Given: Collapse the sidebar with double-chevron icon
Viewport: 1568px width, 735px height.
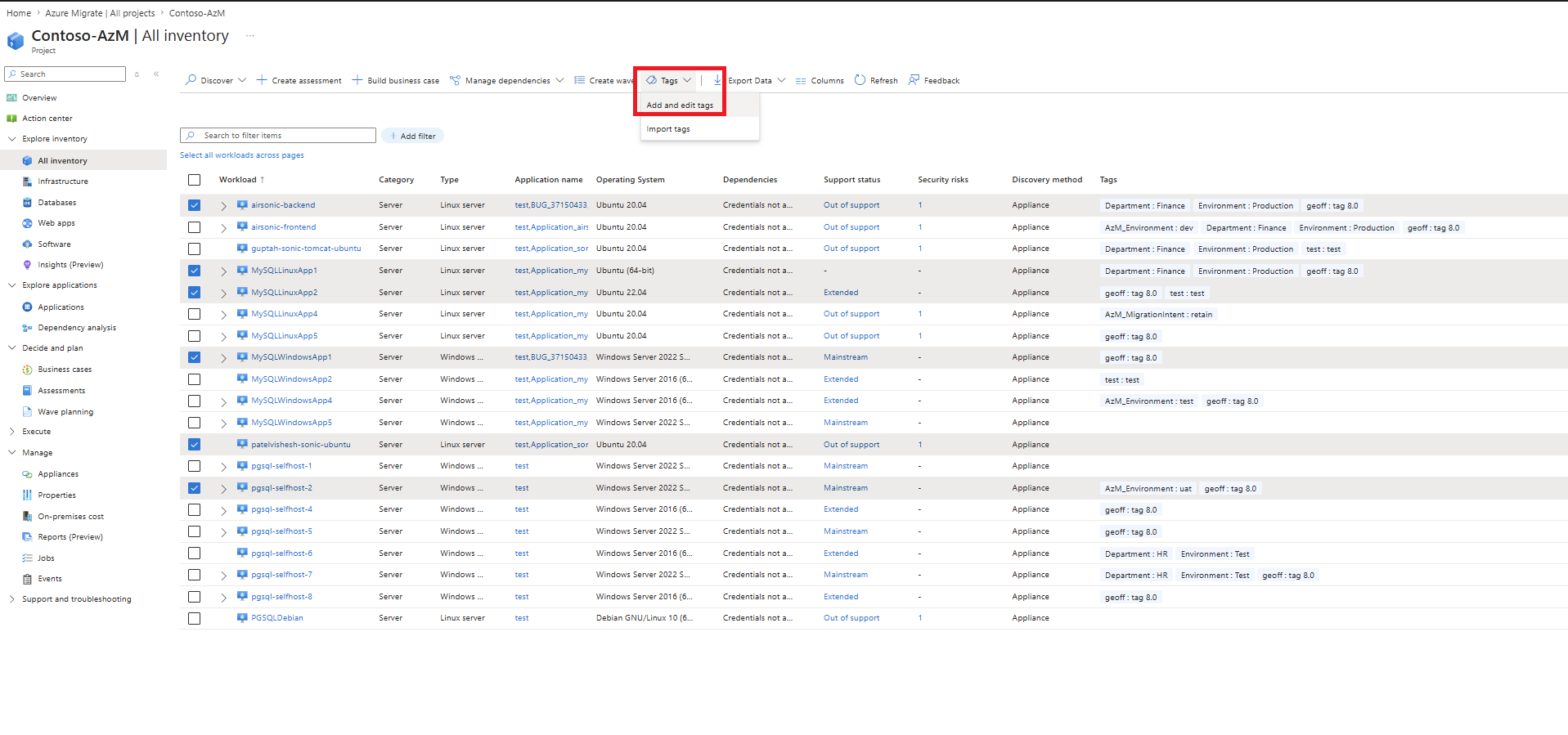Looking at the screenshot, I should (156, 74).
